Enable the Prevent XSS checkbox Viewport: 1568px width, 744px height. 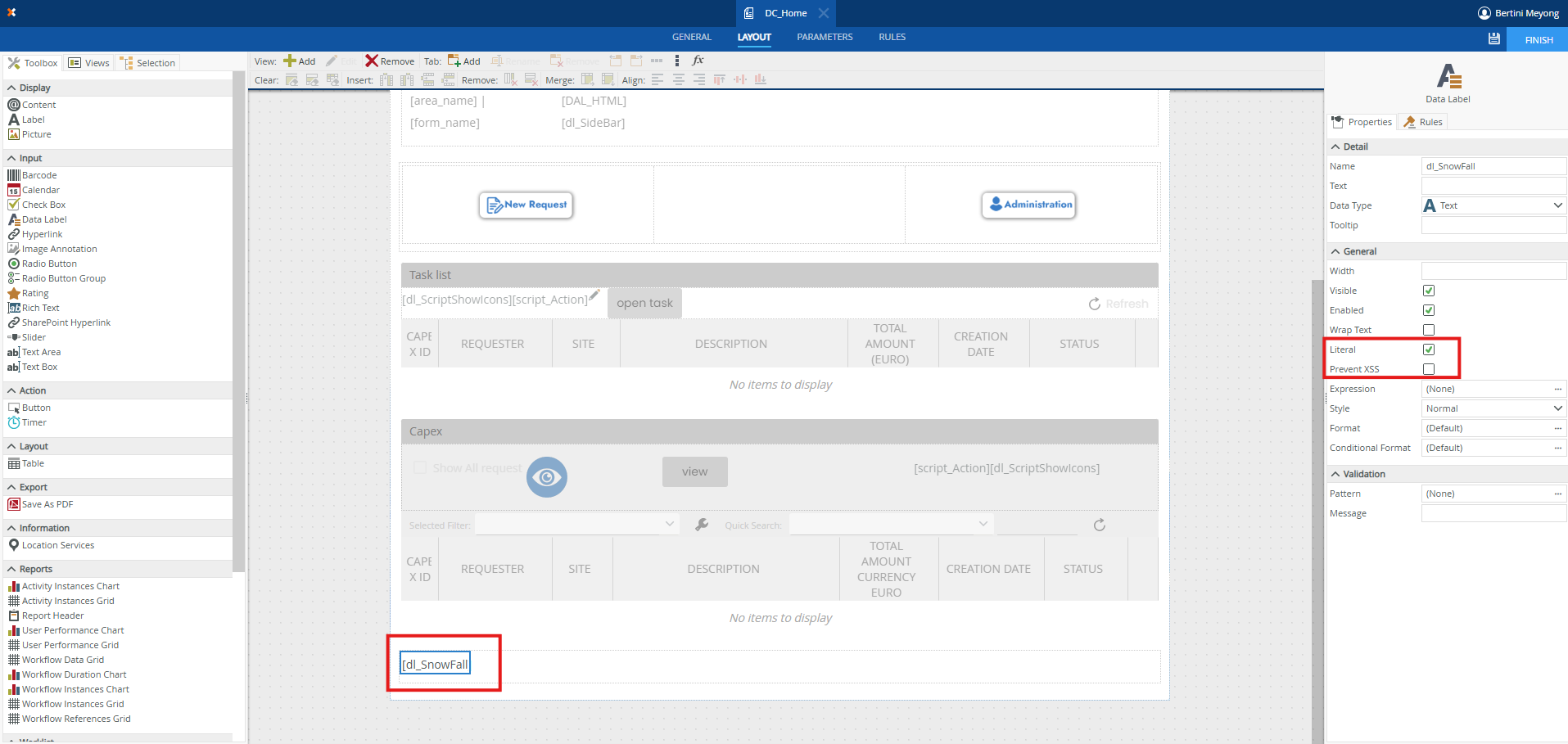click(1428, 369)
